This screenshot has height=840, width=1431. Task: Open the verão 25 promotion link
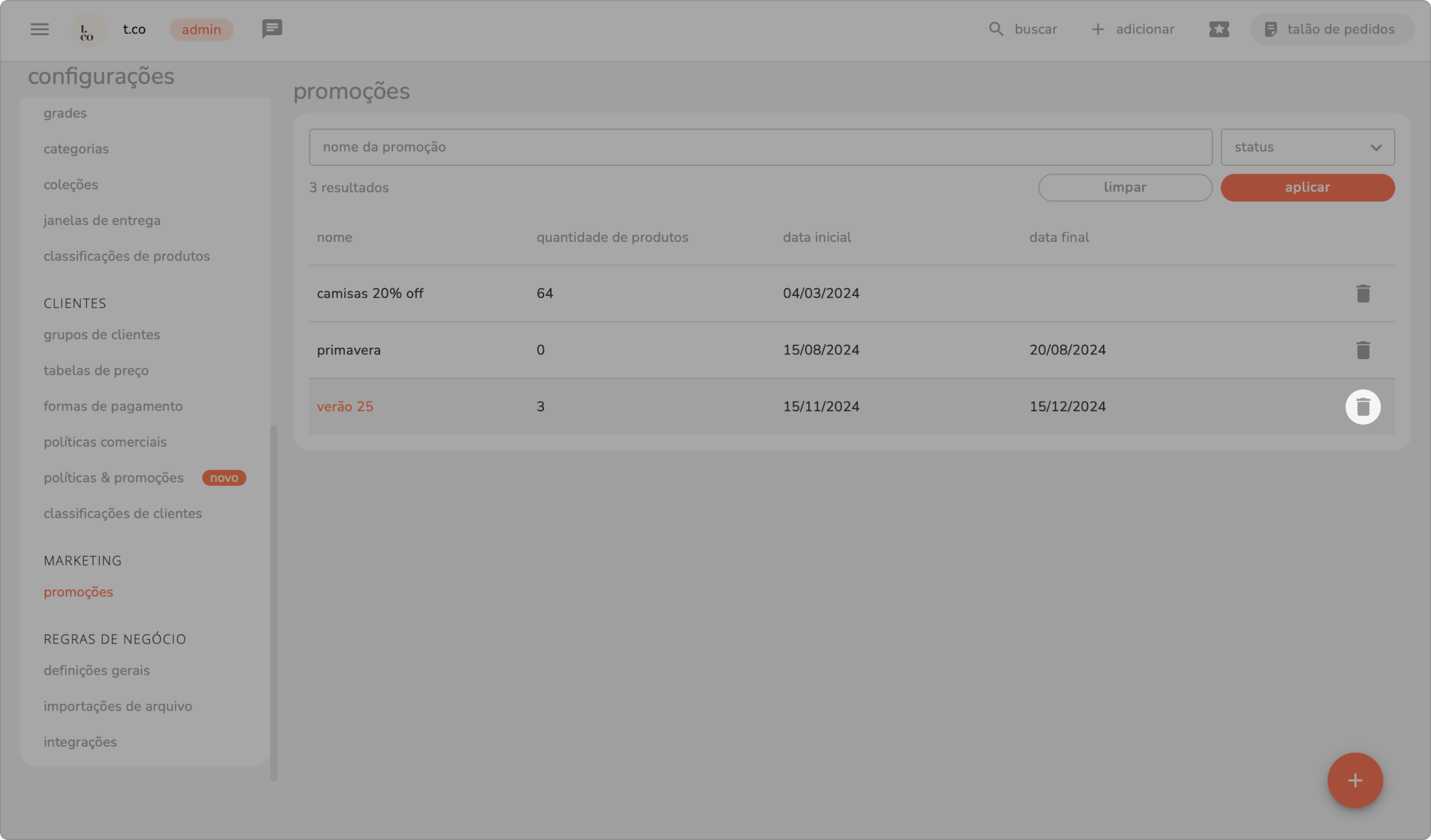[345, 406]
